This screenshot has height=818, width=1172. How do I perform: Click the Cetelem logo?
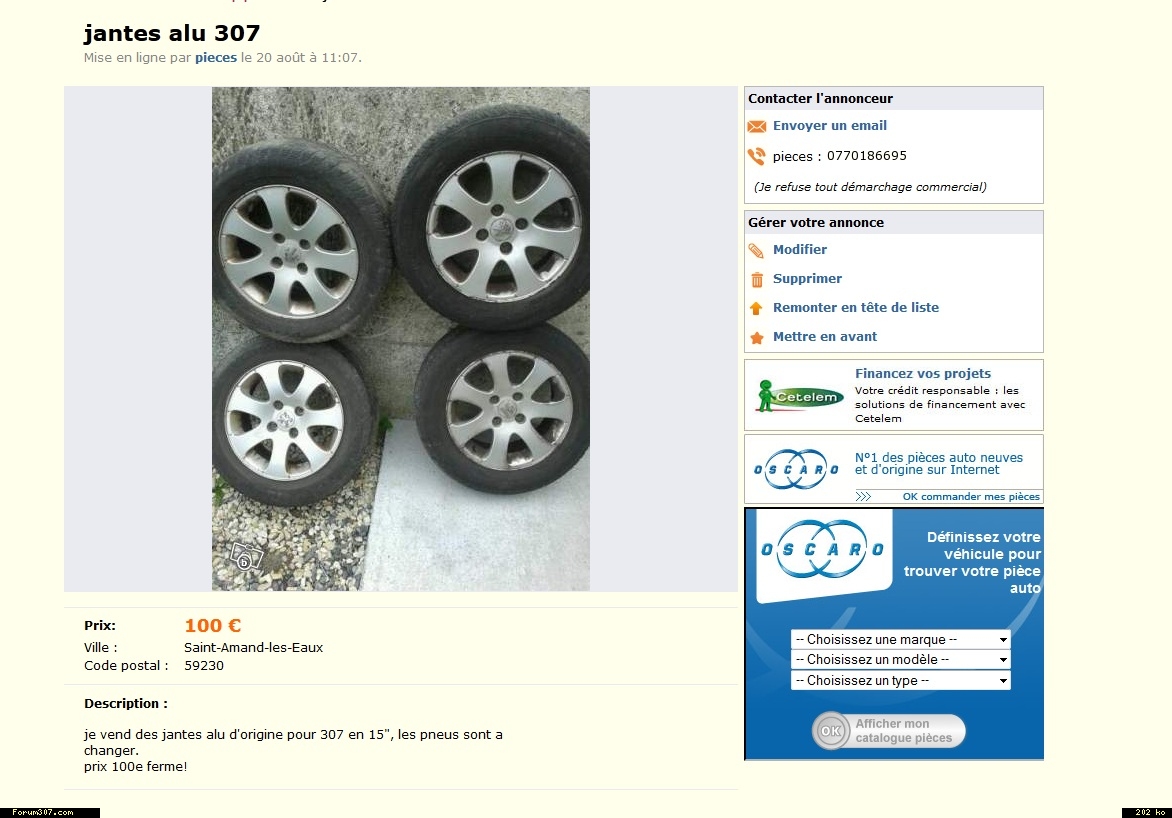(x=798, y=396)
